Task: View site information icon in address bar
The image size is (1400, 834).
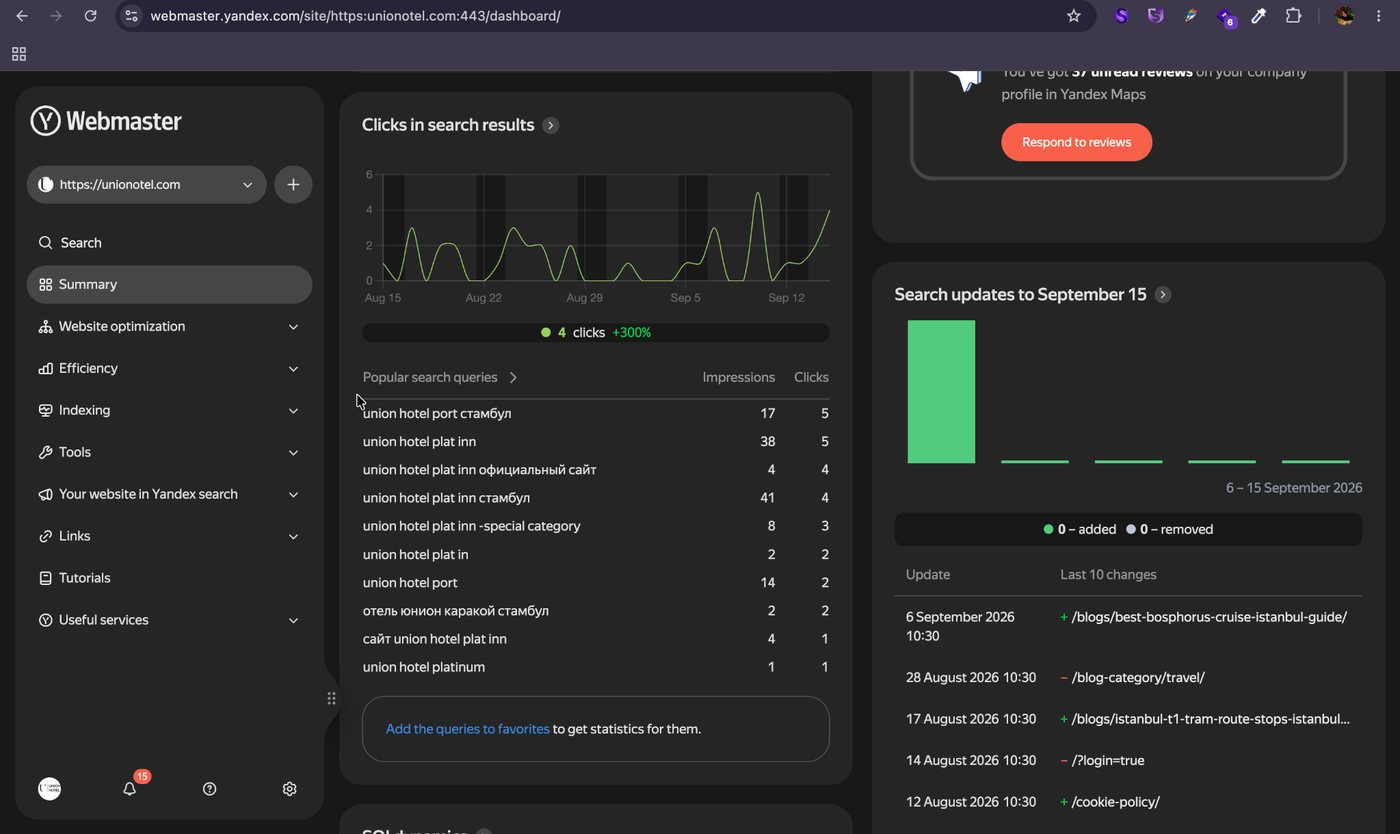Action: [x=131, y=16]
